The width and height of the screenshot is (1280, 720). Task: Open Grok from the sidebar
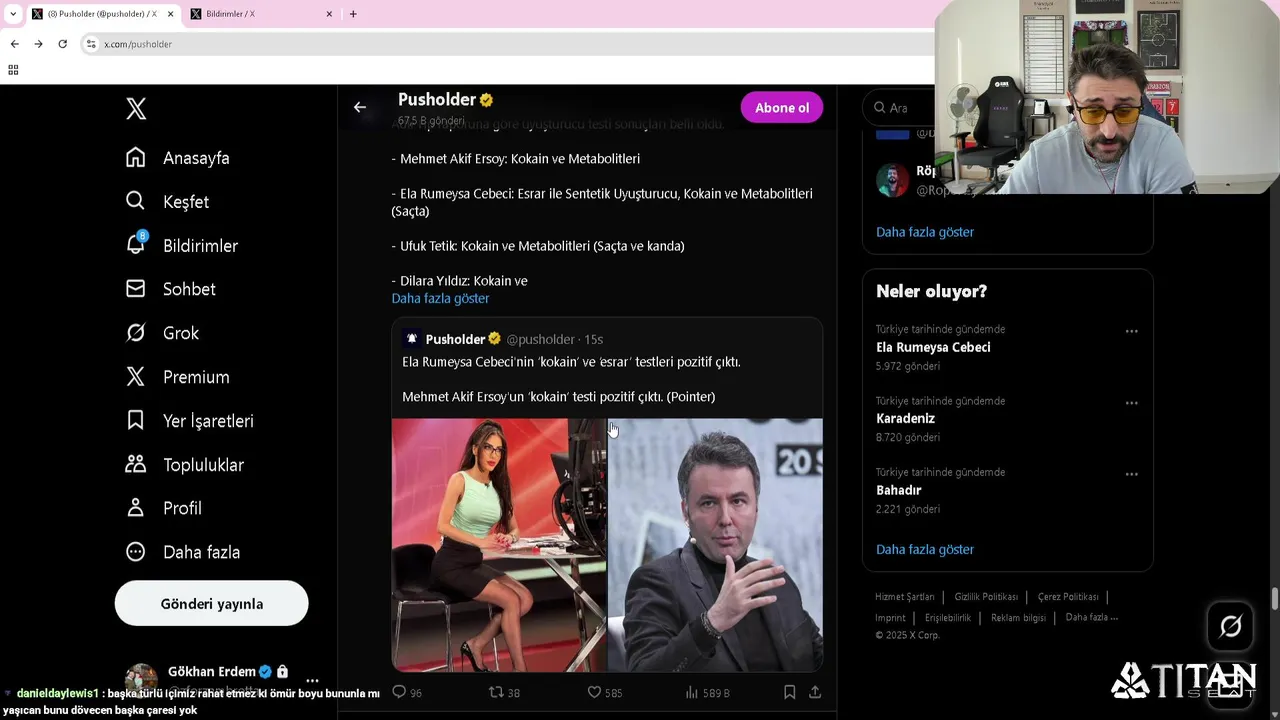(x=162, y=333)
